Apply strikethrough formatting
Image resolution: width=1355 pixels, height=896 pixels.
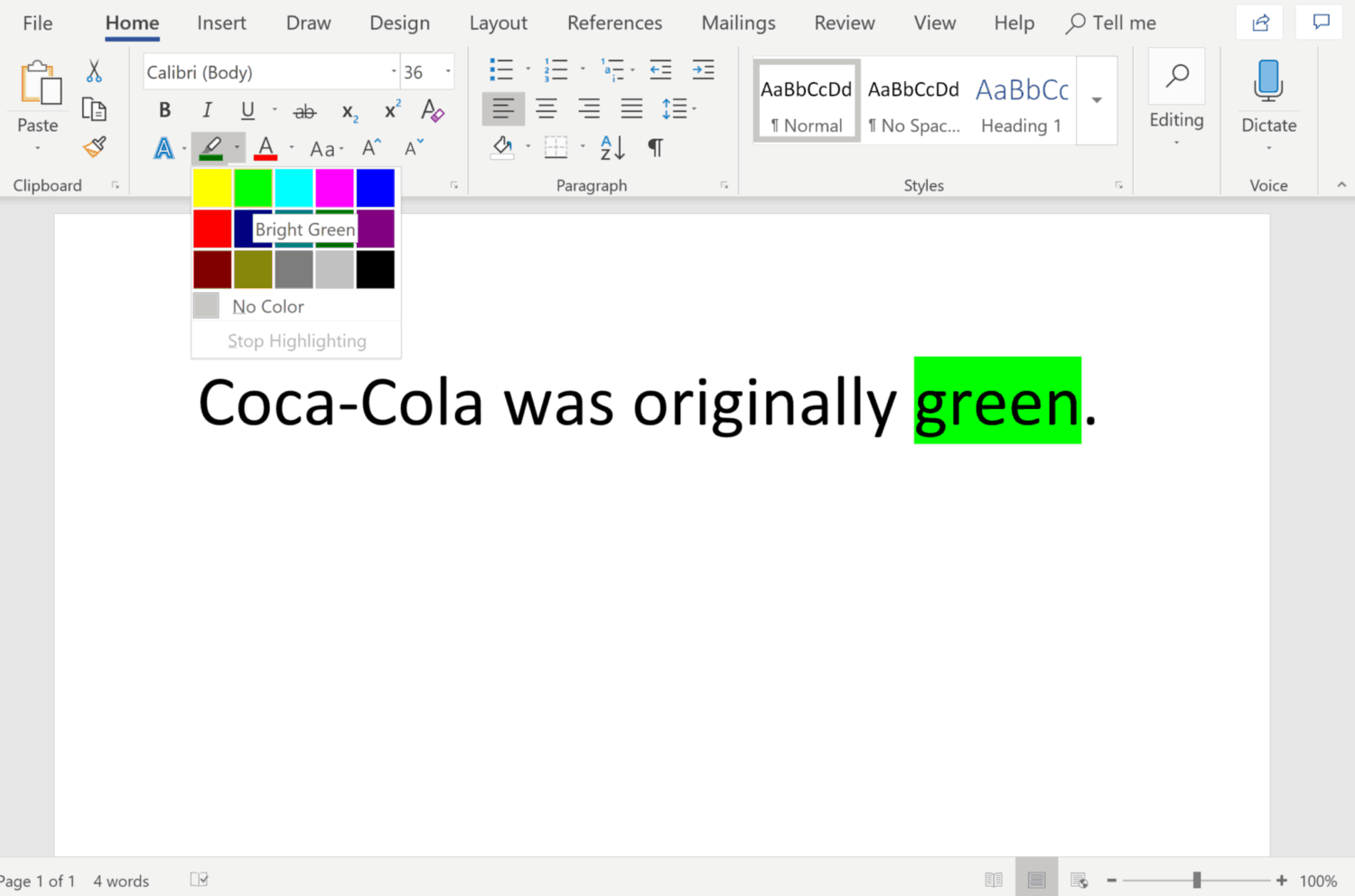(x=304, y=111)
